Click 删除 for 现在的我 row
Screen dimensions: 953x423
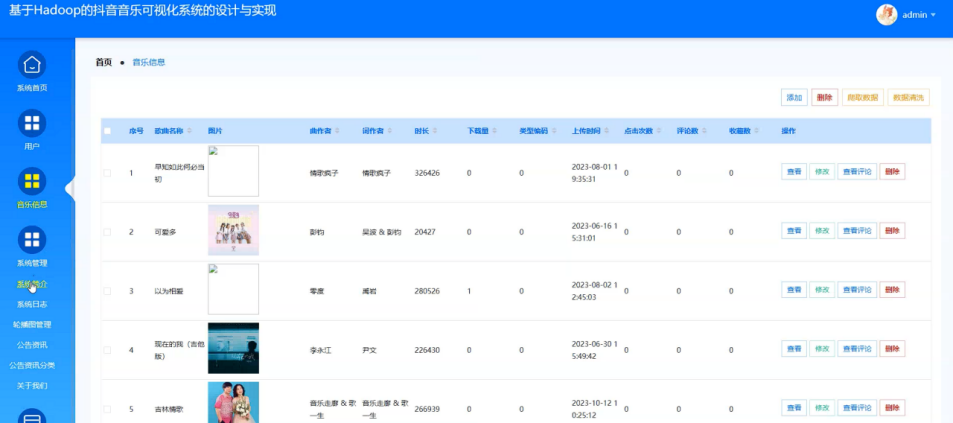(892, 348)
